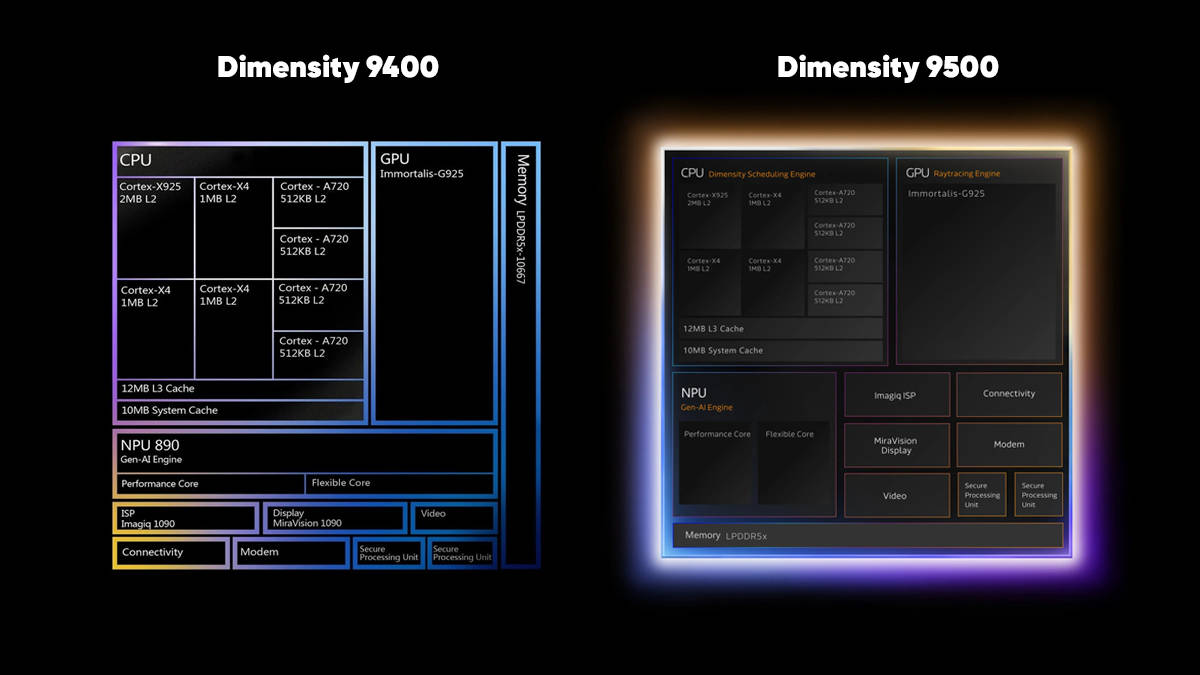This screenshot has height=675, width=1200.
Task: Click the Connectivity block in the 9400 diagram
Action: [x=171, y=553]
